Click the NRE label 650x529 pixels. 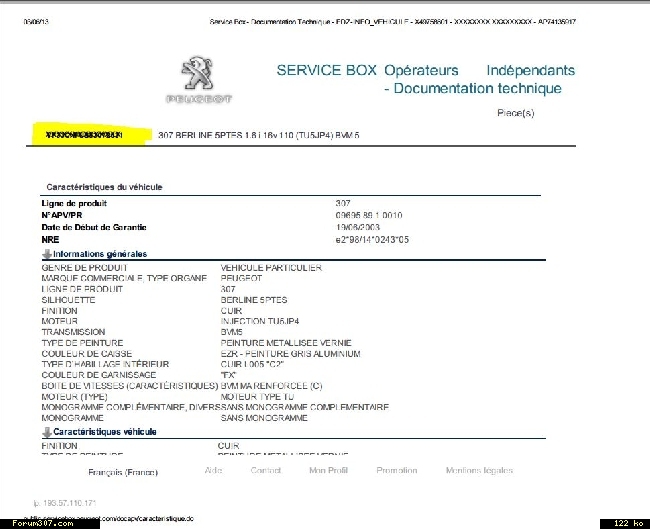point(50,240)
